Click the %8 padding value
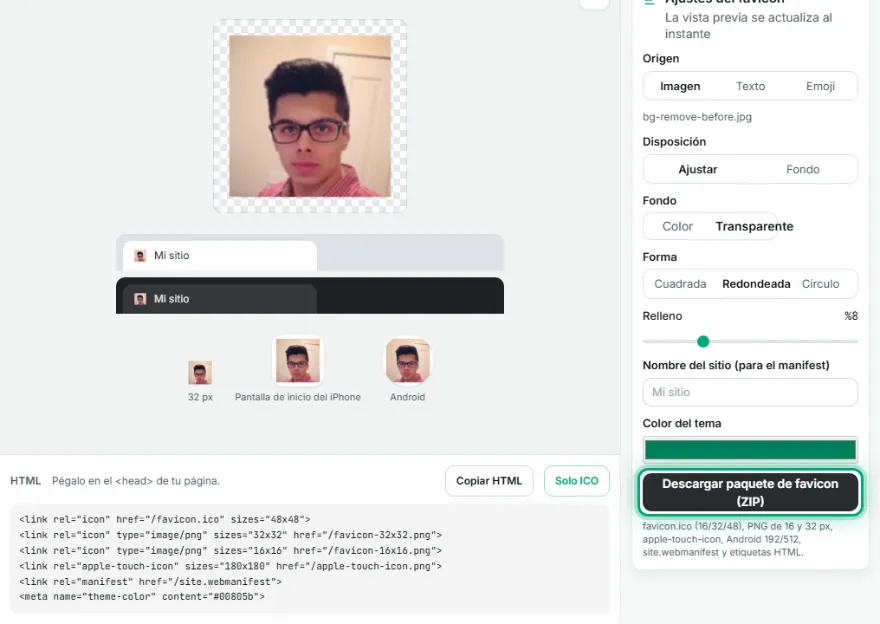The height and width of the screenshot is (624, 880). coord(851,316)
